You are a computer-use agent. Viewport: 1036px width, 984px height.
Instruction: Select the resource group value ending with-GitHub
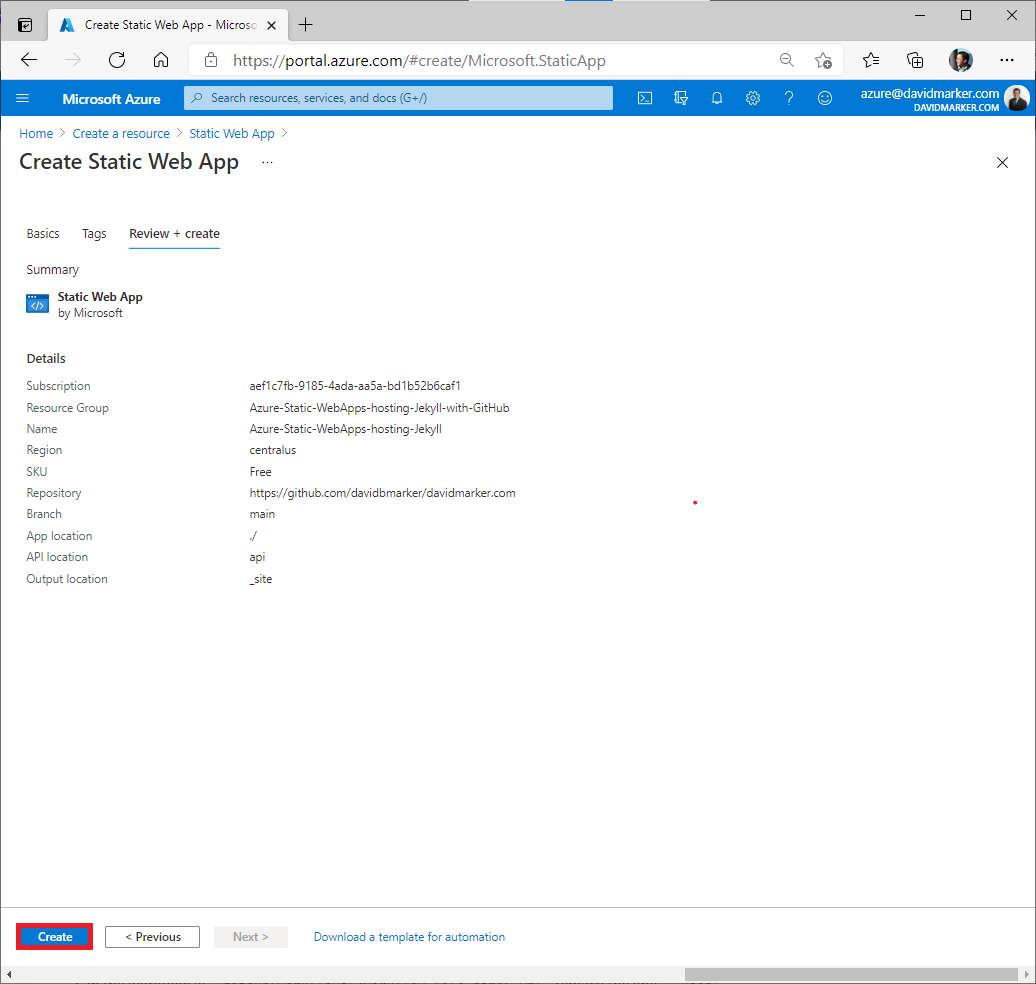379,408
